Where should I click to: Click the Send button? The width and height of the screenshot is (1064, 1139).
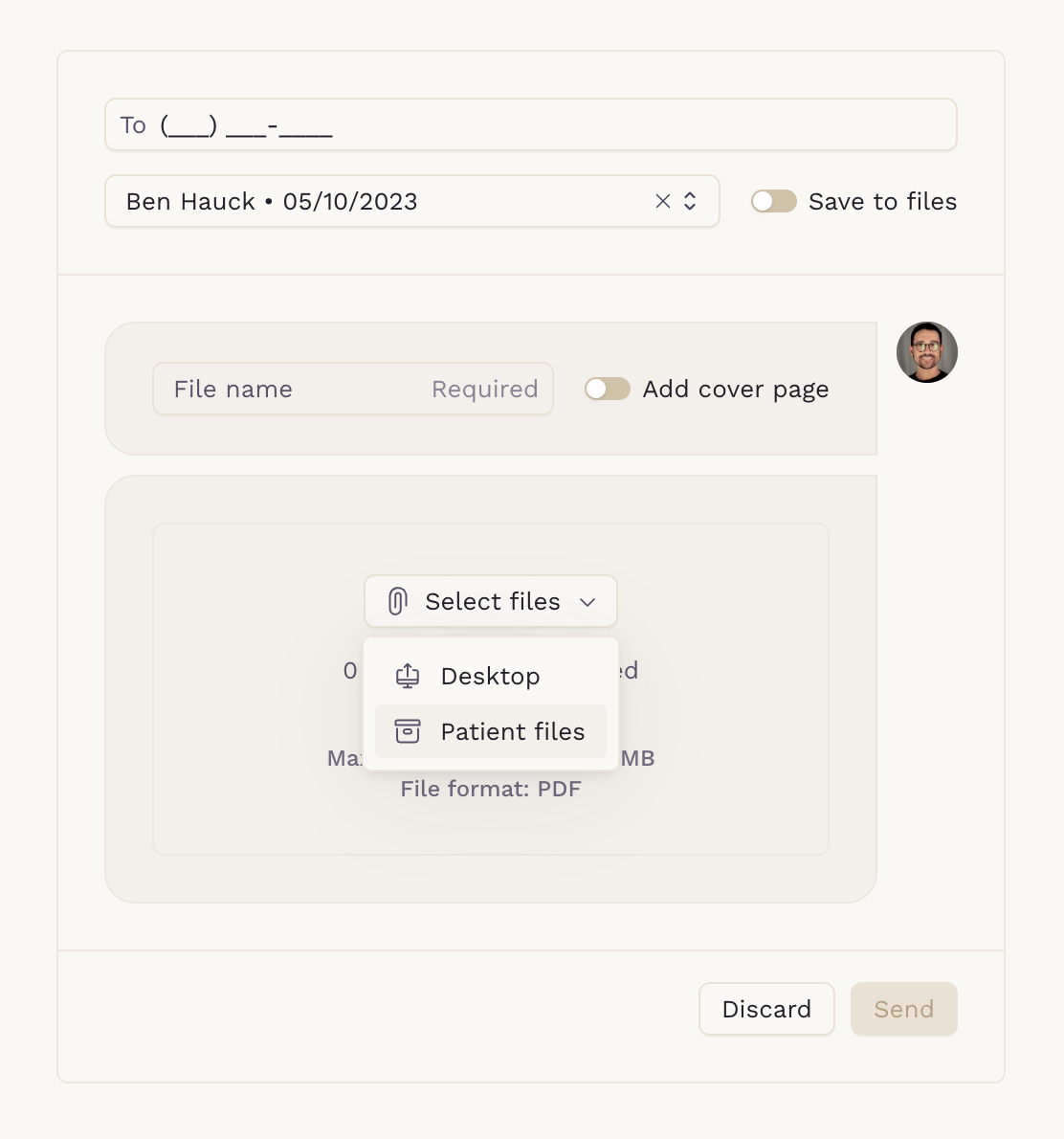[904, 1009]
